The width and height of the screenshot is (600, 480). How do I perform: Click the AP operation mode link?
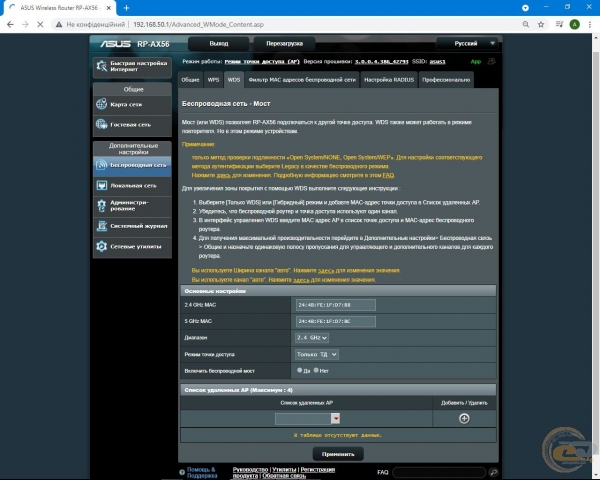click(x=262, y=62)
